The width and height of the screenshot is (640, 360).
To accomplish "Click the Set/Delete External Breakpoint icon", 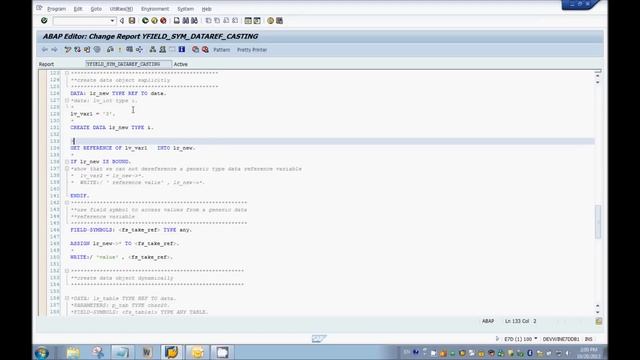I will (205, 49).
